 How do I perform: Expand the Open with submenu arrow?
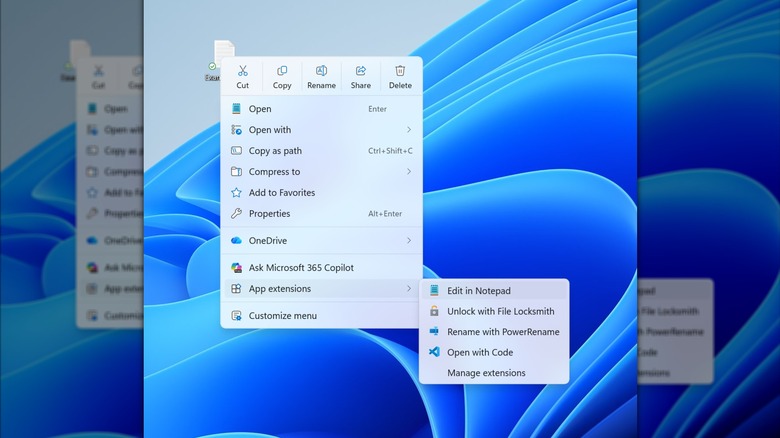pos(409,130)
